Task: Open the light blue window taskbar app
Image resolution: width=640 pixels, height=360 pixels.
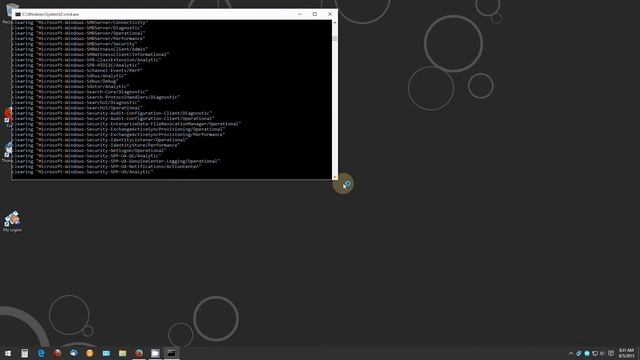Action: 106,353
